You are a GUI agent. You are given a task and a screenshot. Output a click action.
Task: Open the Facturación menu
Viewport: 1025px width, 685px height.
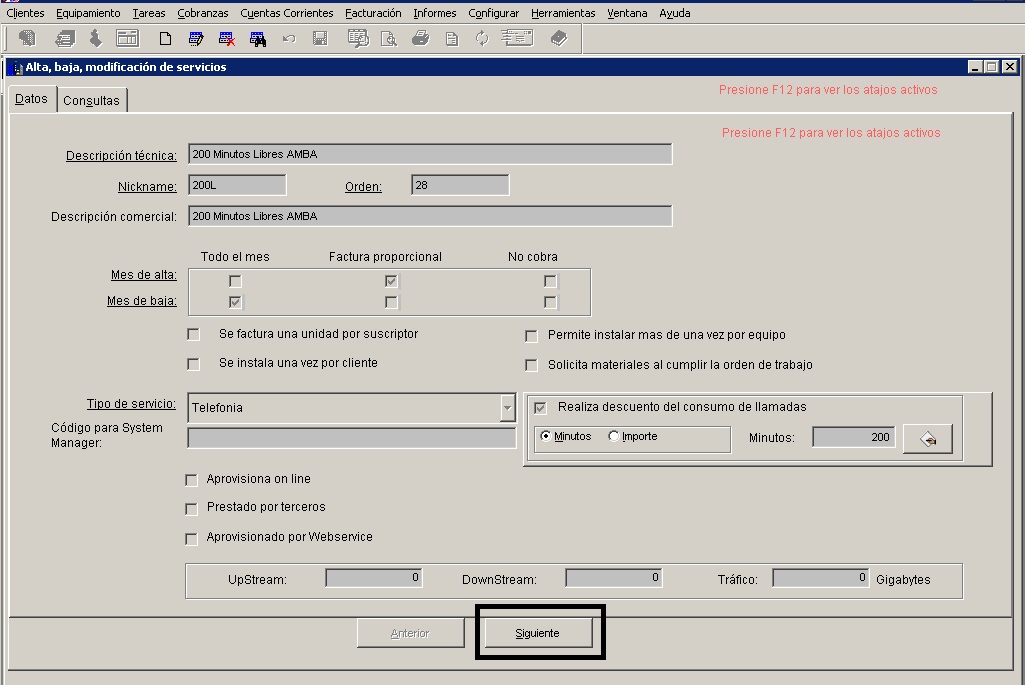(x=373, y=13)
